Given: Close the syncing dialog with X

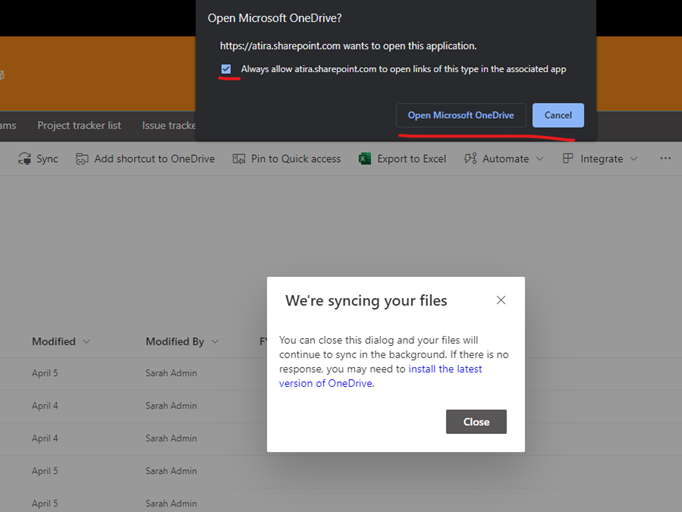Looking at the screenshot, I should (501, 300).
